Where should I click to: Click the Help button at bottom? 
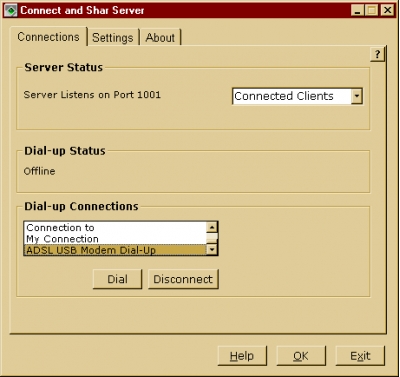click(242, 356)
